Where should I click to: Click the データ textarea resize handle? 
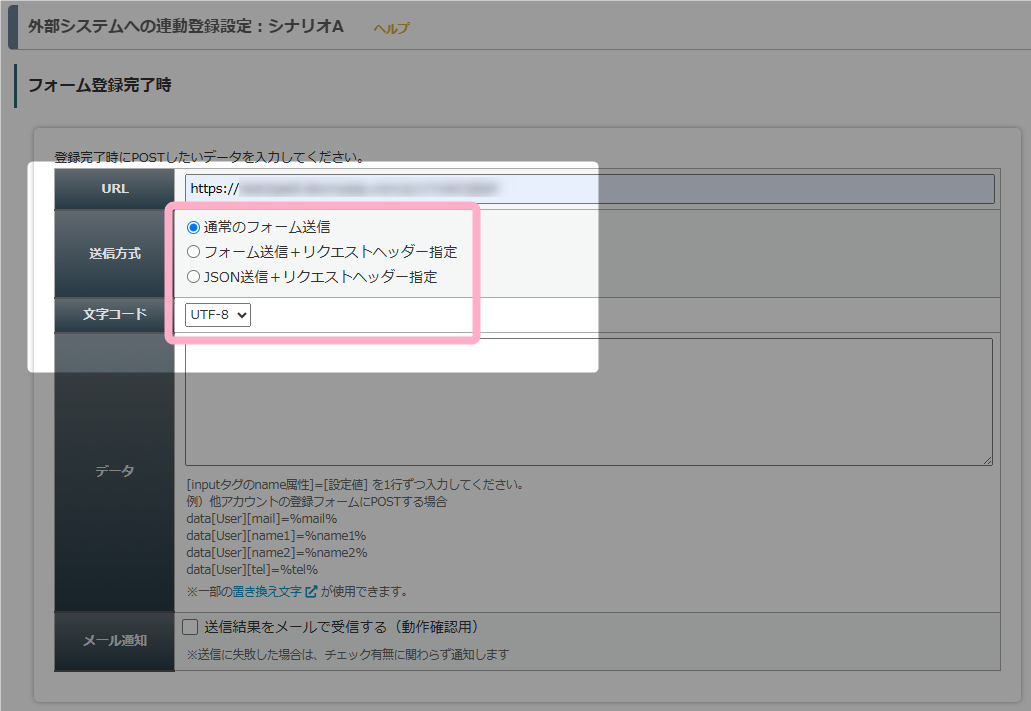[x=988, y=460]
